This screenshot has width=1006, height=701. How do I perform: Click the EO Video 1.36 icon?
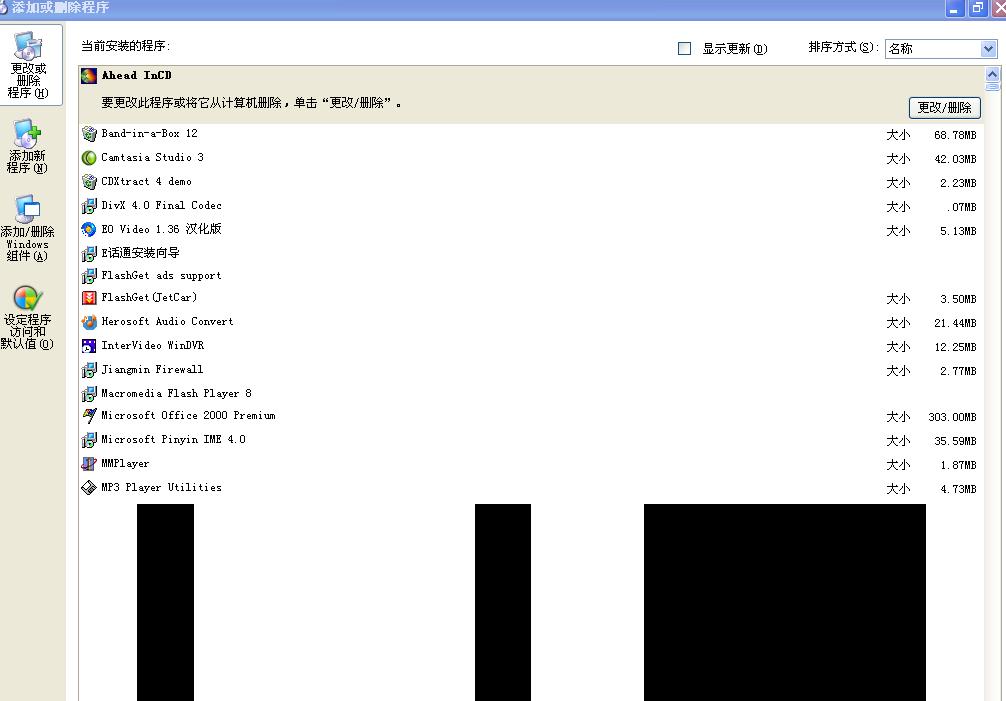coord(89,230)
